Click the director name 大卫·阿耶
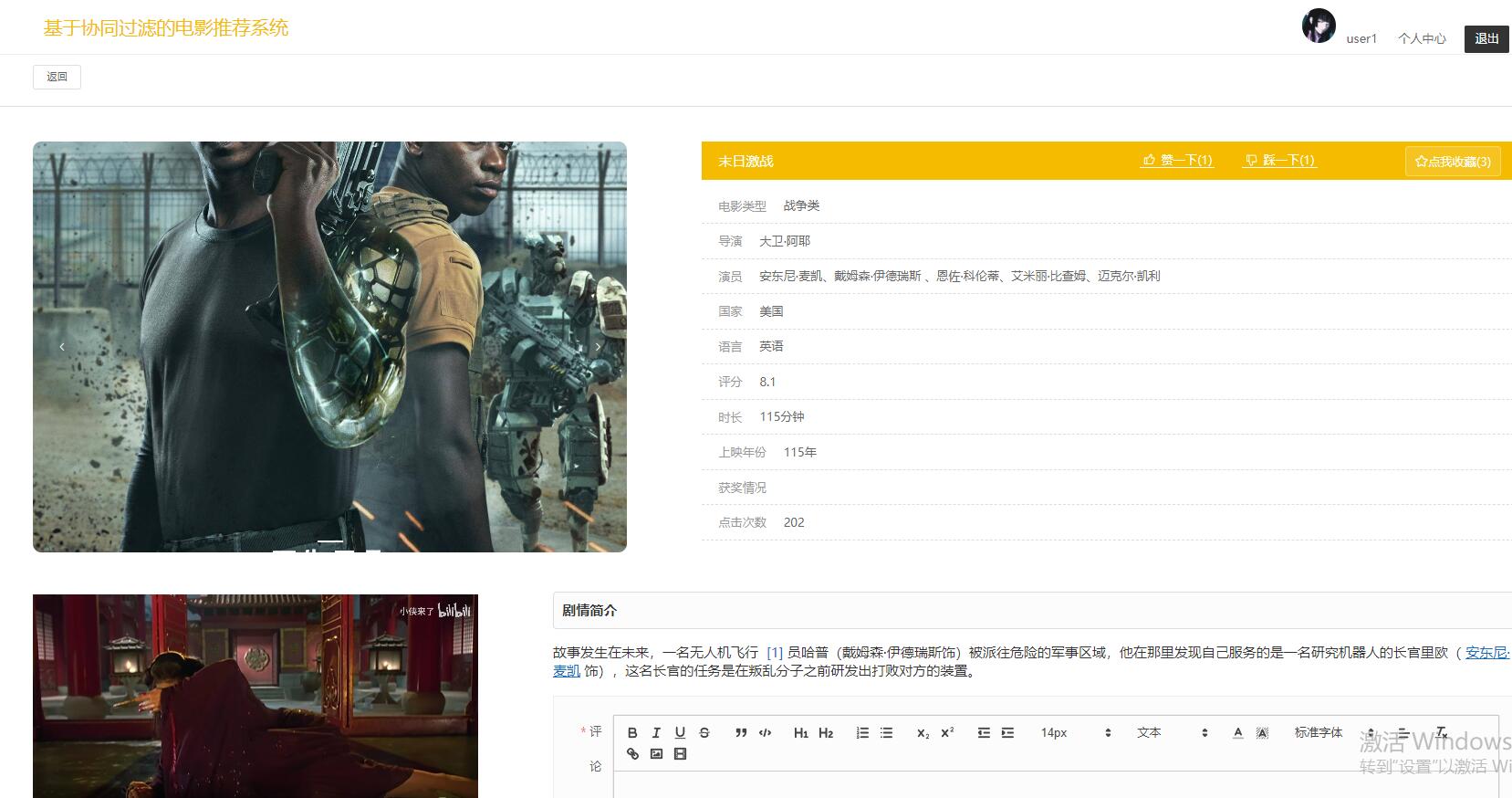Screen dimensions: 1512x798 (x=785, y=241)
